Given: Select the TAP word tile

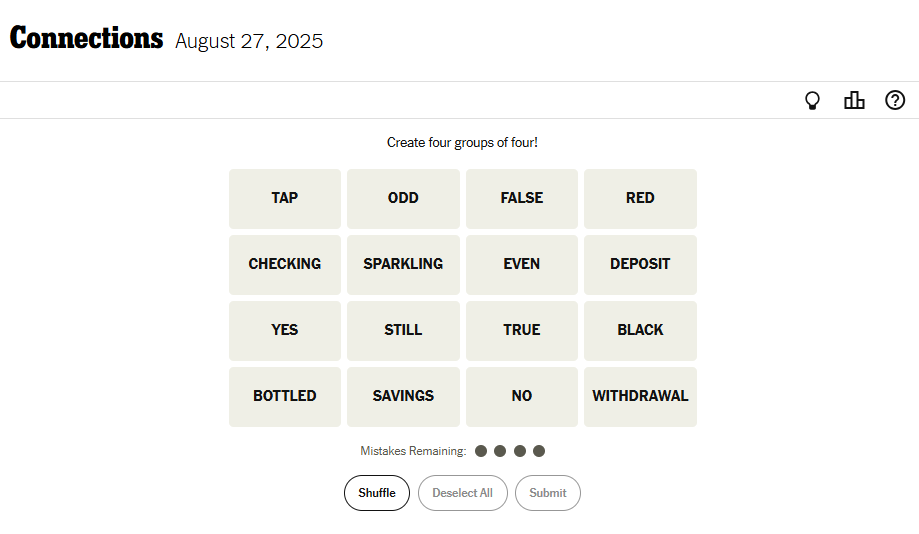Looking at the screenshot, I should (x=285, y=198).
